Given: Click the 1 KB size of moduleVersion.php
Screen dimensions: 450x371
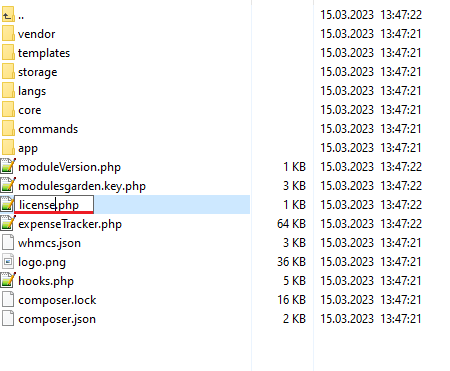Looking at the screenshot, I should point(295,167).
